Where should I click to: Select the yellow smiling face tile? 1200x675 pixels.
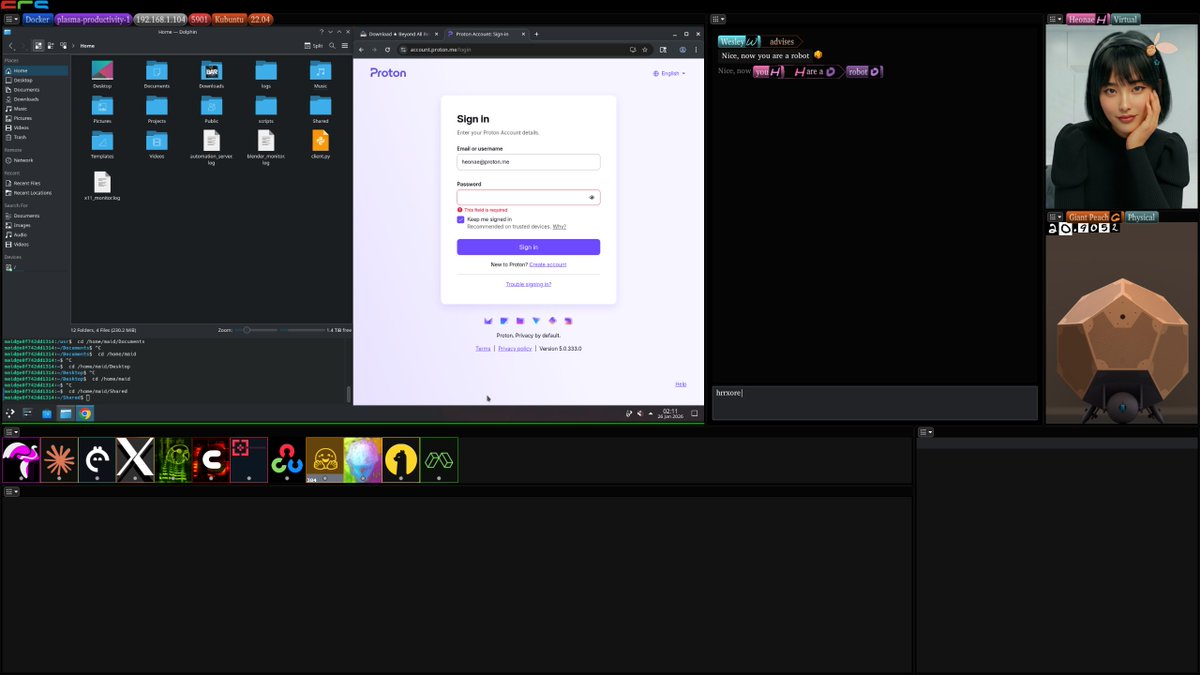click(325, 459)
